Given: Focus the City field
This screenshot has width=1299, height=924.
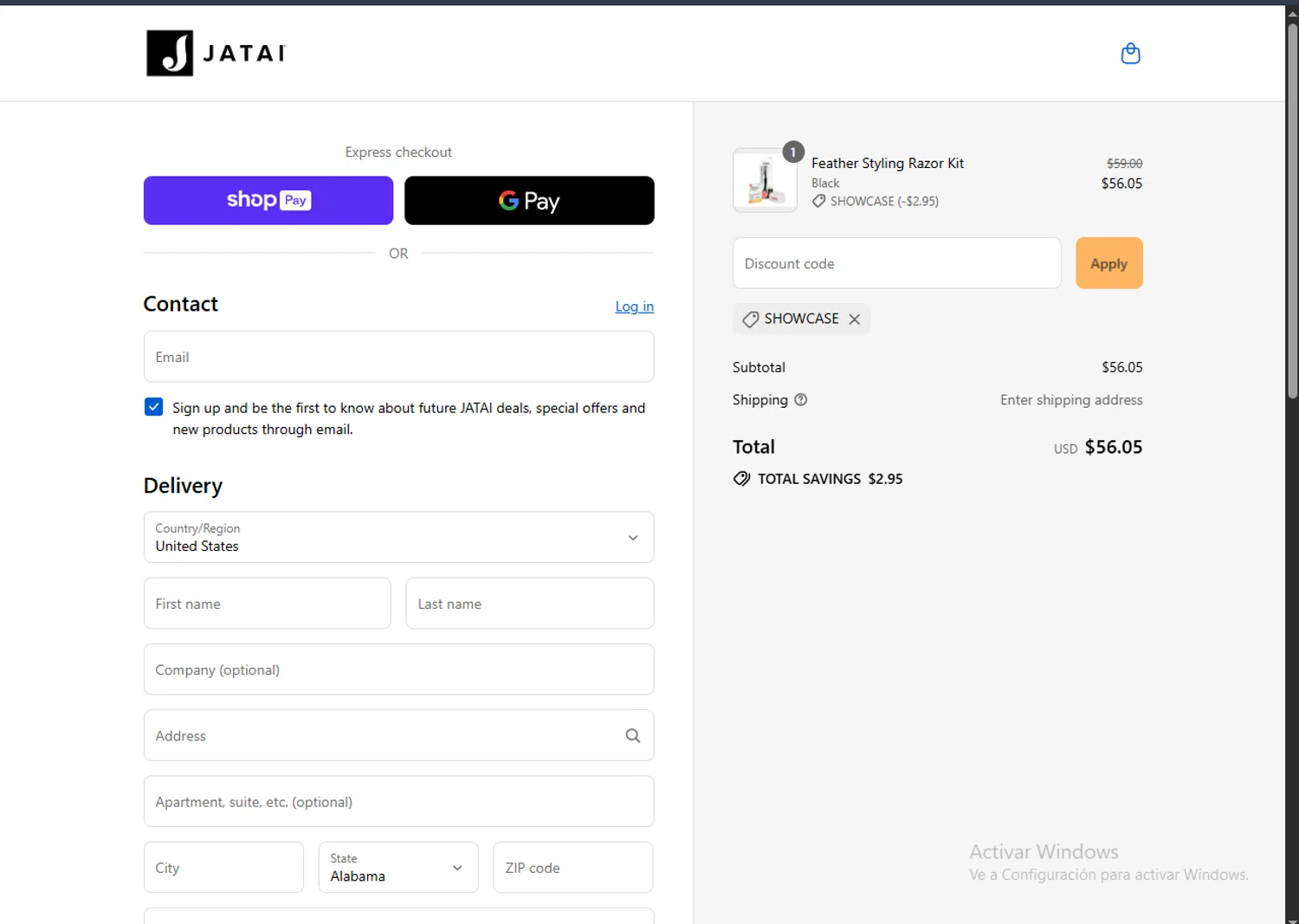Looking at the screenshot, I should point(223,867).
